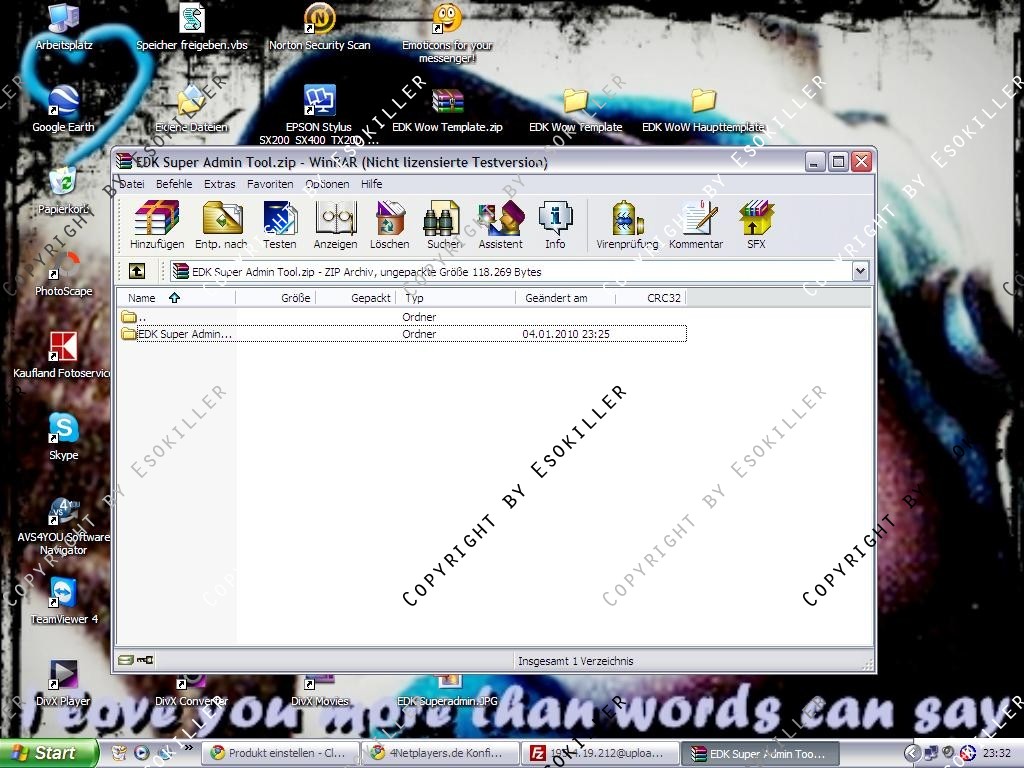Click '04.01.2010 23:25' date cell
The image size is (1024, 768).
[x=566, y=334]
